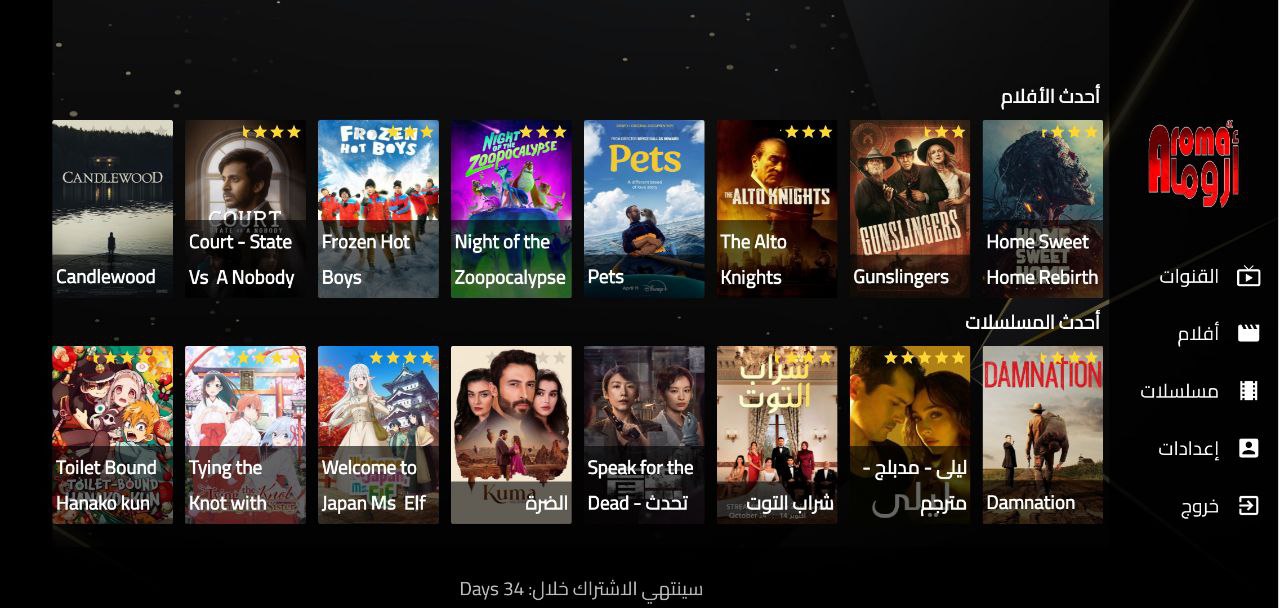The image size is (1280, 608).
Task: Click the Aroma logo
Action: [1193, 164]
